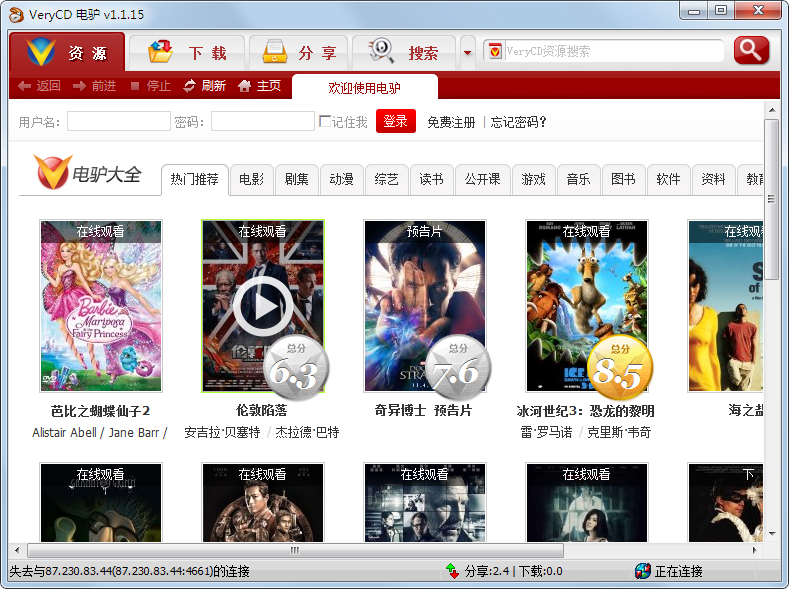Click the red magnifier search button

(751, 50)
